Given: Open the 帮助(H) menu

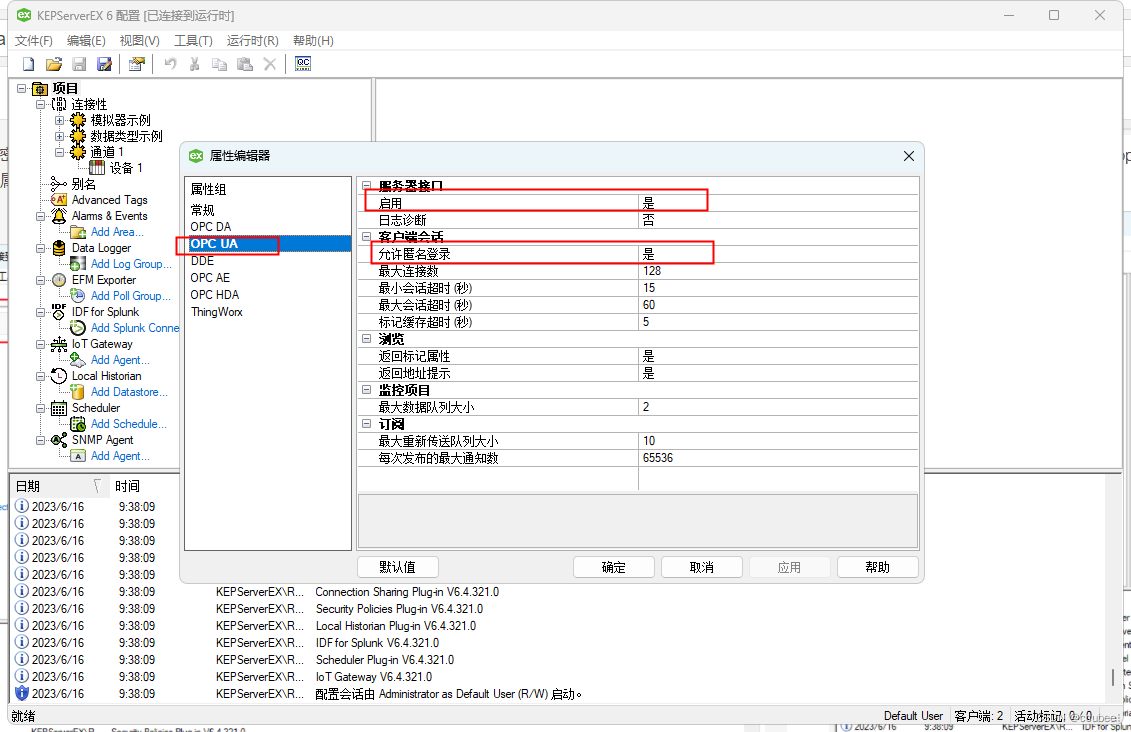Looking at the screenshot, I should click(313, 40).
